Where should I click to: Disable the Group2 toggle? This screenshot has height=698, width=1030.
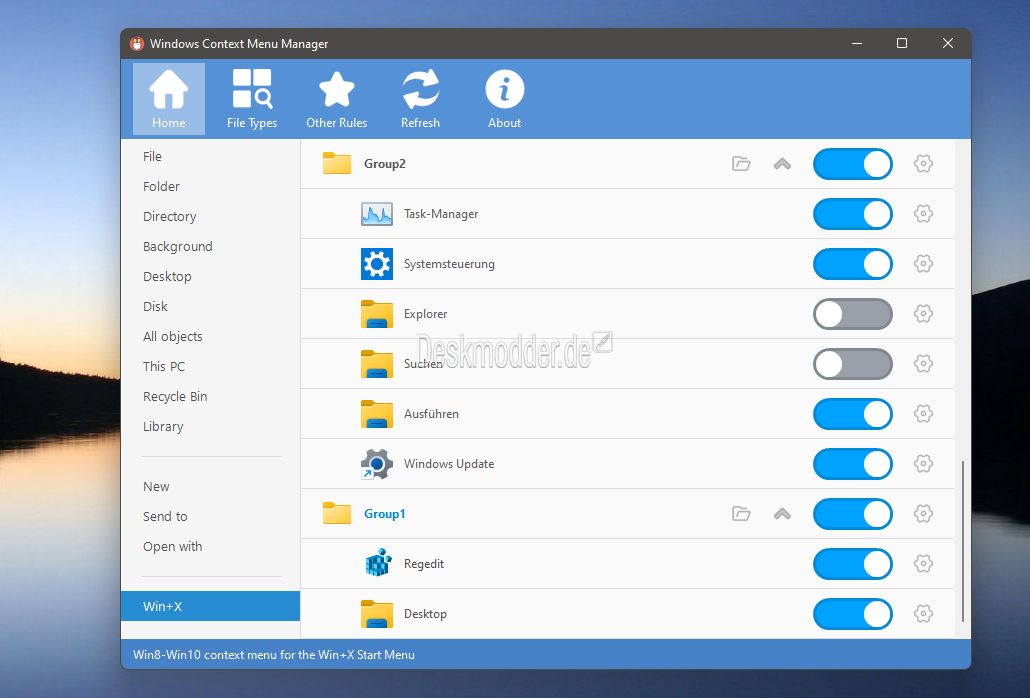[853, 164]
